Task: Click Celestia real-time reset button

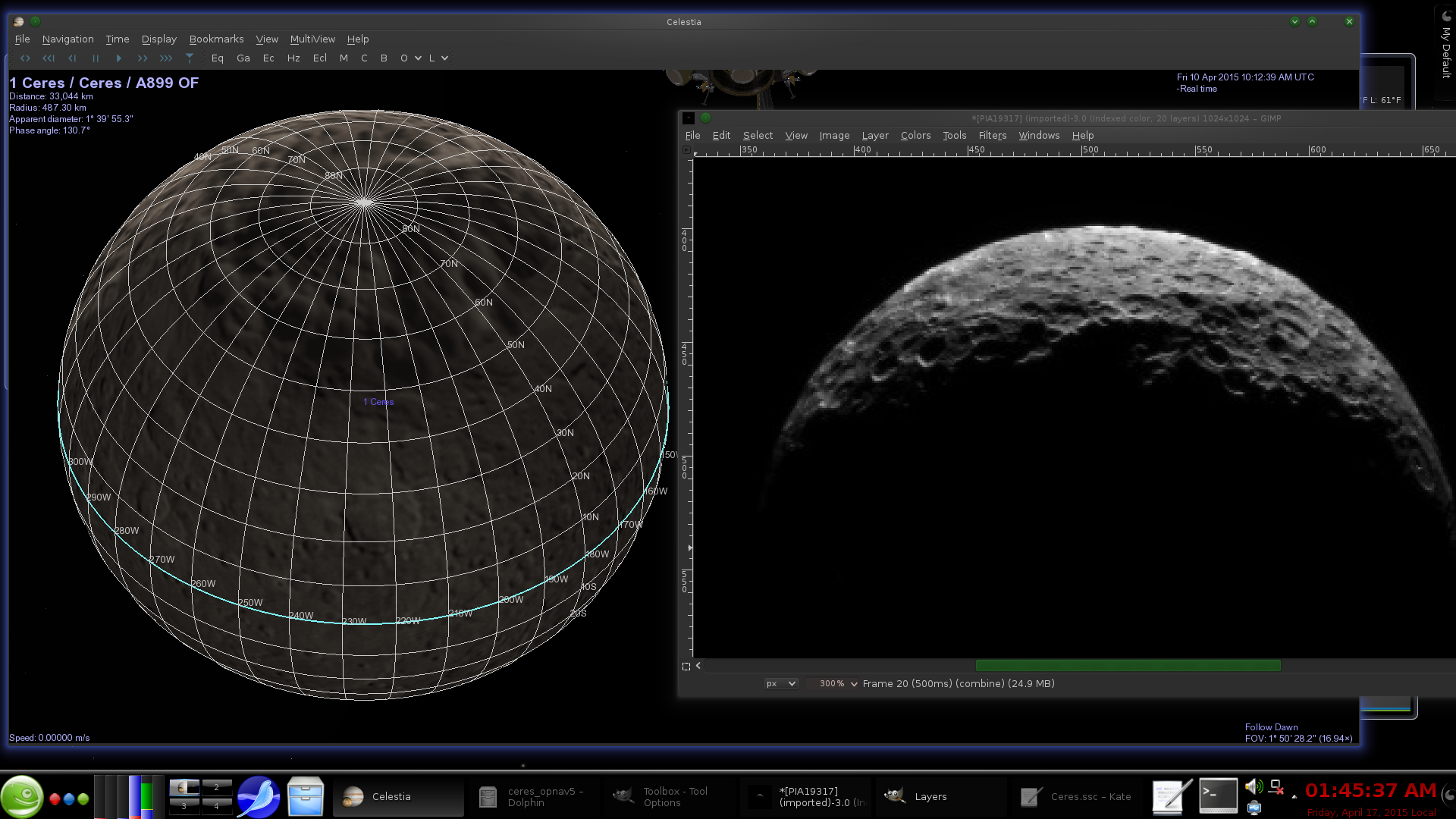Action: click(25, 58)
